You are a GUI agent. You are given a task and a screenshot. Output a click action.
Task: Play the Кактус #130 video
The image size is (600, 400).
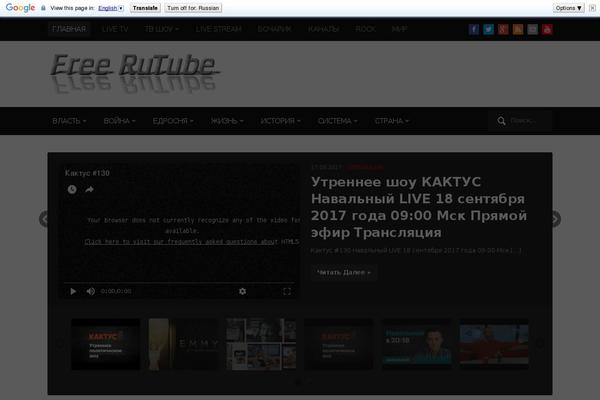pos(73,291)
